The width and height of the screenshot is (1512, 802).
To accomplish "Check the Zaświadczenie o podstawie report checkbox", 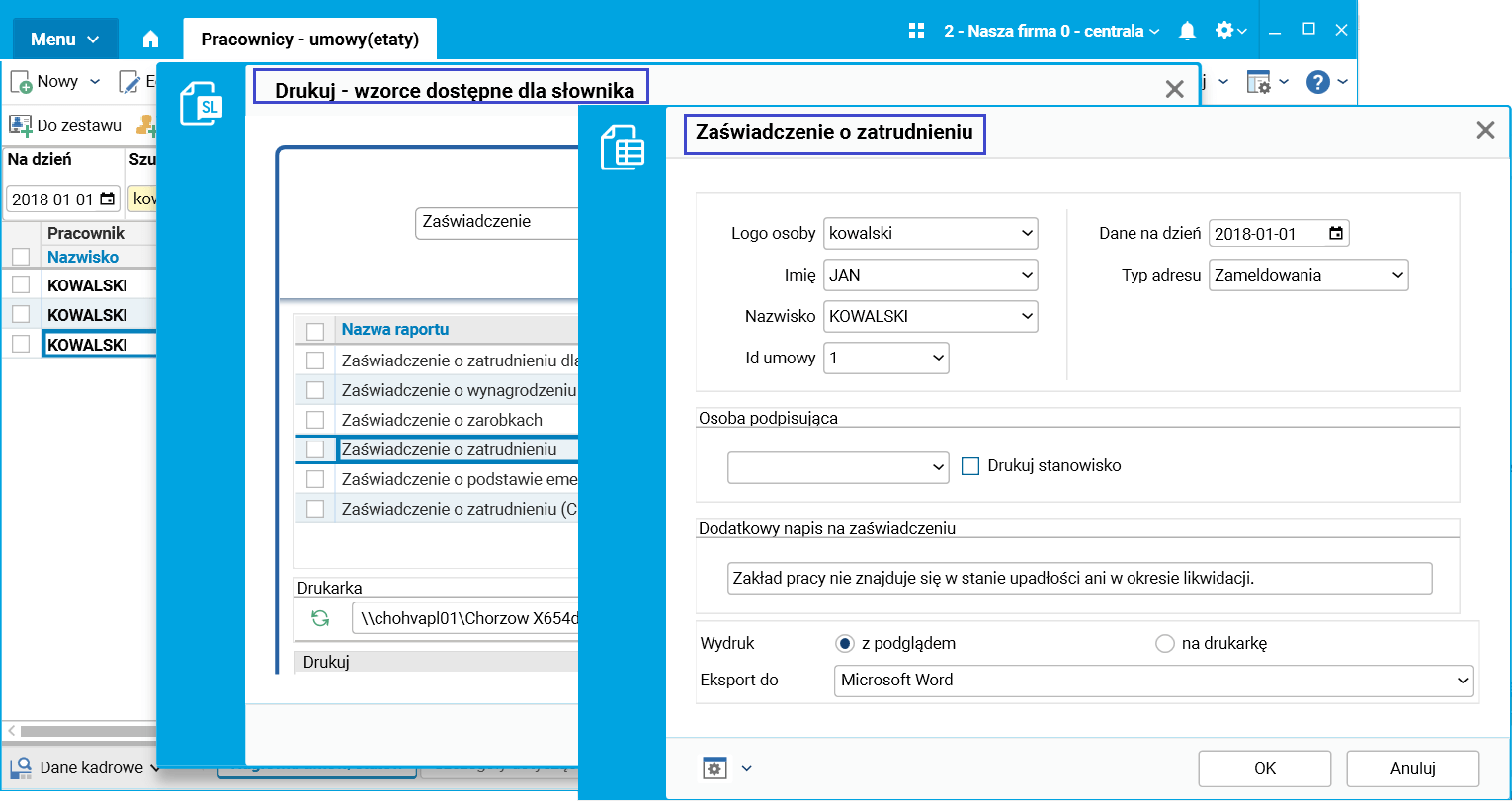I will pos(315,479).
